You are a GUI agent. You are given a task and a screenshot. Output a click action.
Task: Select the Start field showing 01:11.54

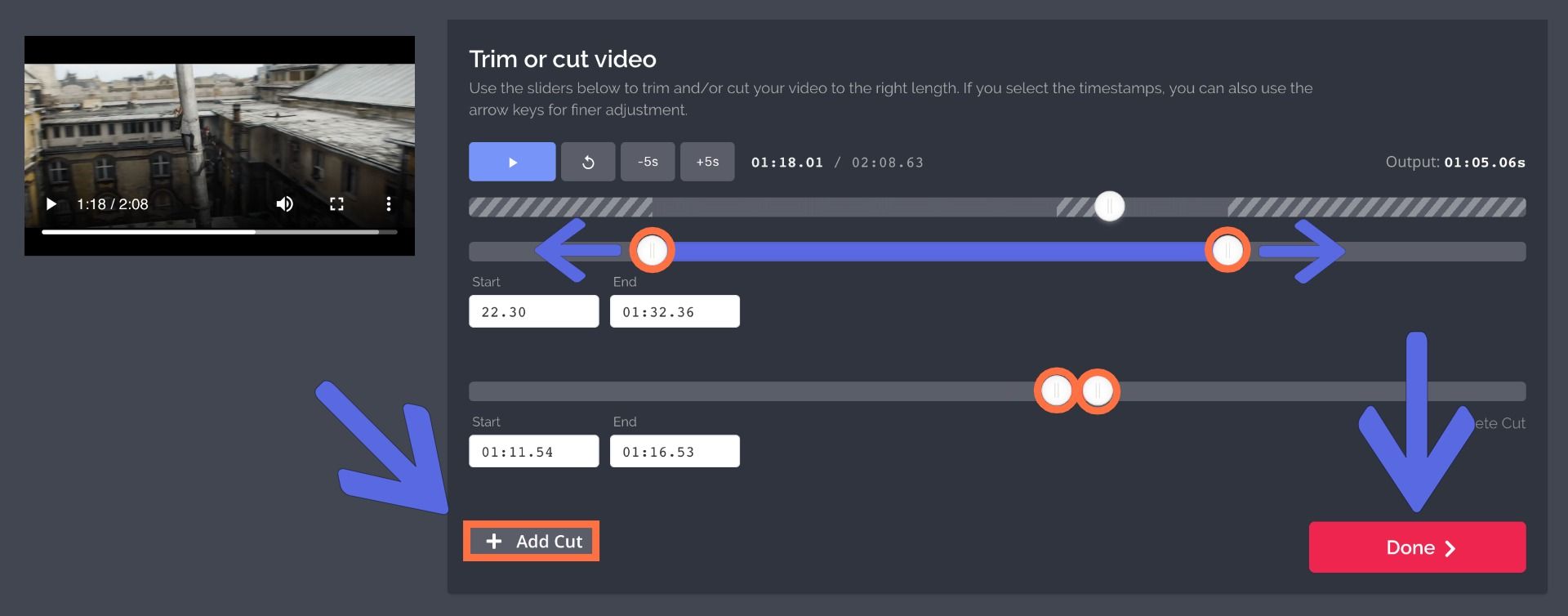[x=533, y=451]
